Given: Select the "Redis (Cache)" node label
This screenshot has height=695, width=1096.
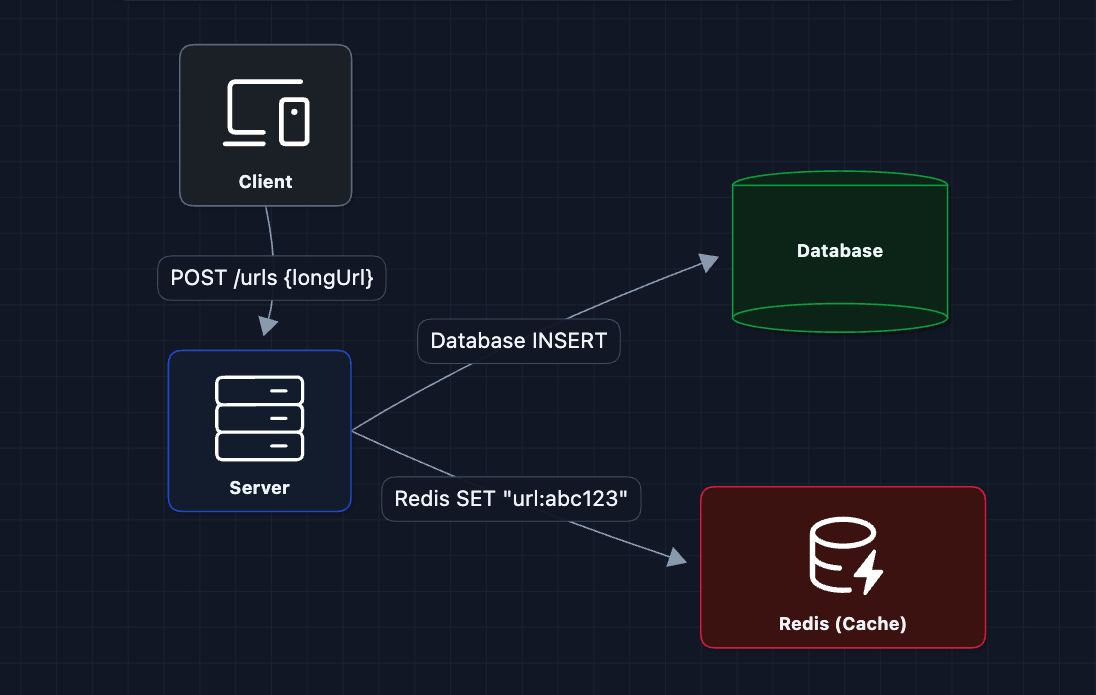Looking at the screenshot, I should 843,624.
